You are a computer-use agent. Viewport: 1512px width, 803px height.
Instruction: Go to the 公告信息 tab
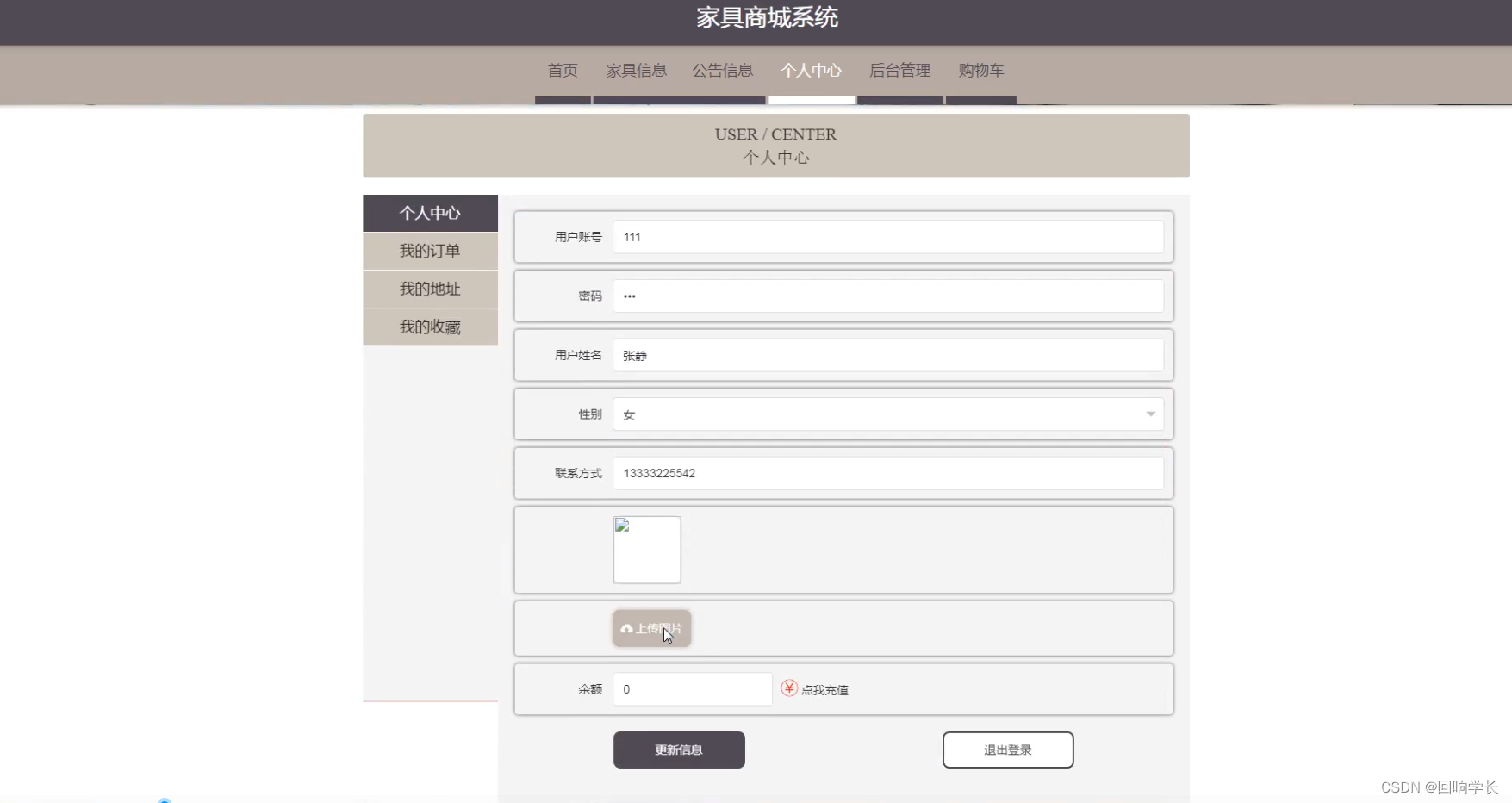(723, 71)
